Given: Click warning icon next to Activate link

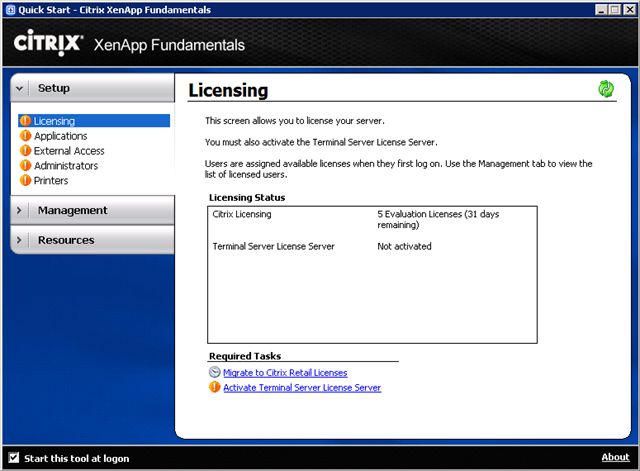Looking at the screenshot, I should (x=214, y=387).
